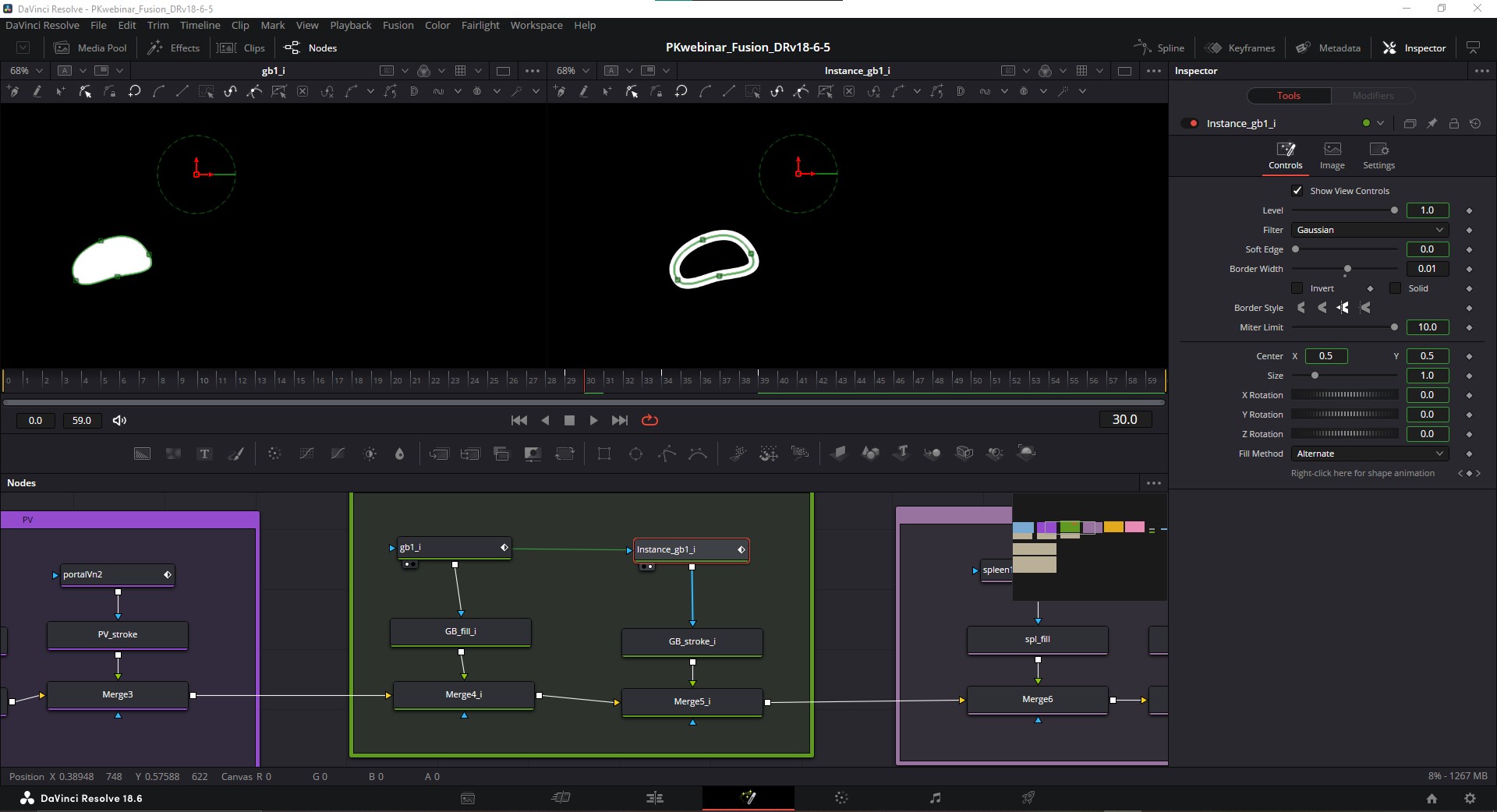Add a B-Spline mask node

[698, 454]
